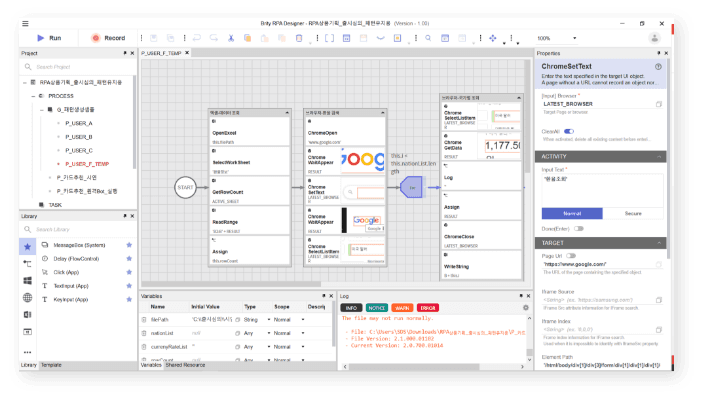Open Log settings gear icon

526,308
